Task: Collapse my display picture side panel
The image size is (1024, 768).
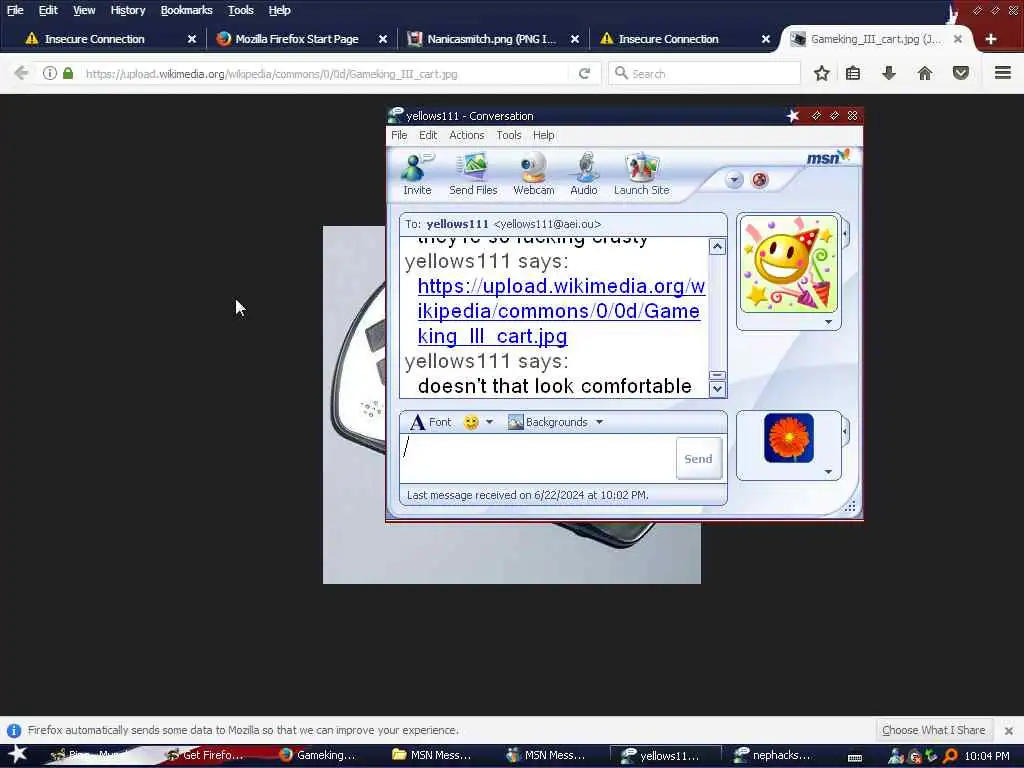Action: 846,432
